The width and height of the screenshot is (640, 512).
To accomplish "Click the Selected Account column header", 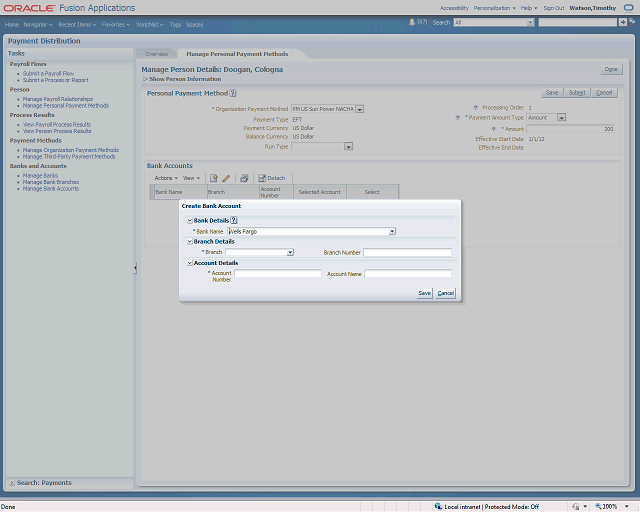I will (320, 192).
